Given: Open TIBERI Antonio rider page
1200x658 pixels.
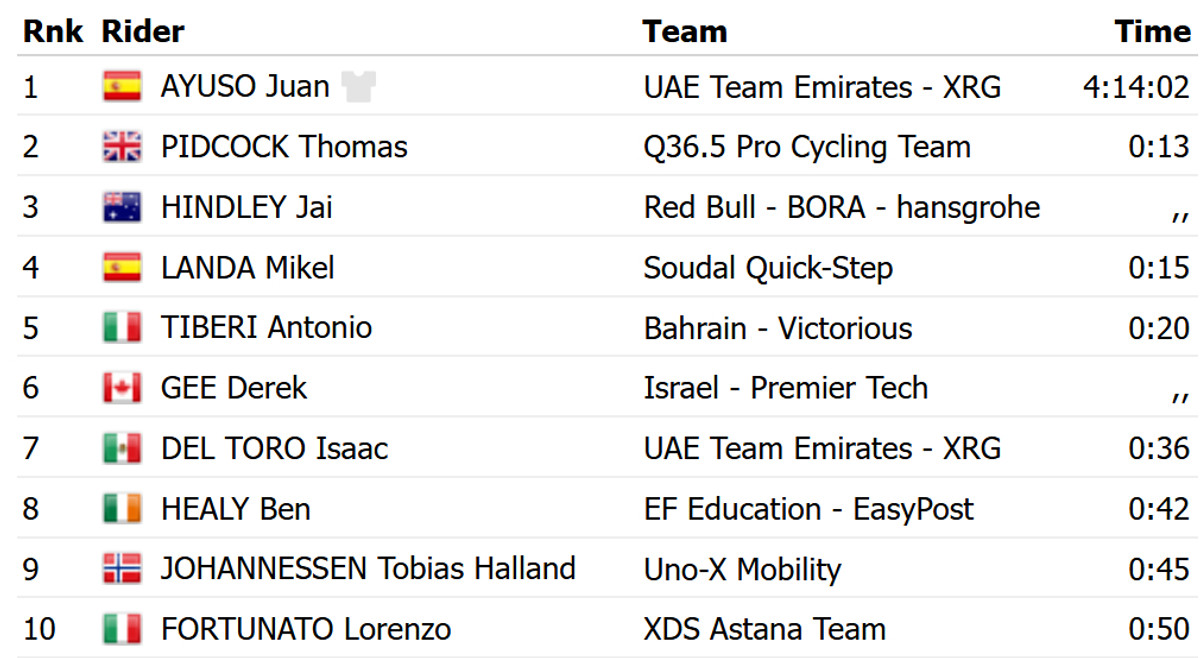Looking at the screenshot, I should coord(266,328).
